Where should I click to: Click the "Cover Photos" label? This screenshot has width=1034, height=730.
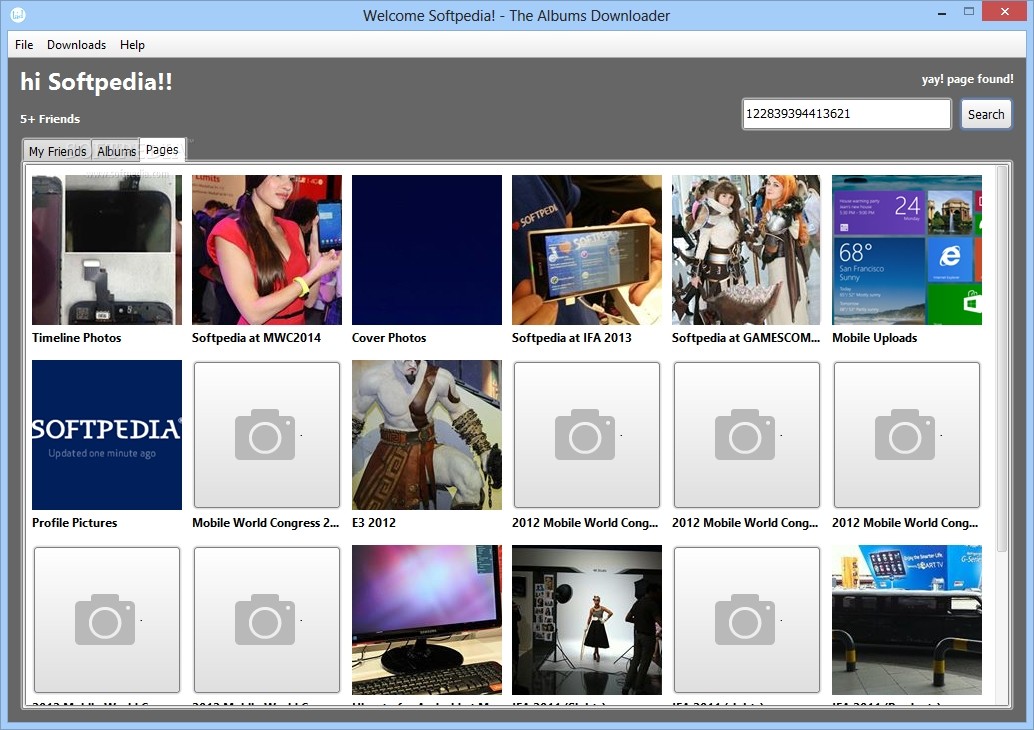pos(389,338)
